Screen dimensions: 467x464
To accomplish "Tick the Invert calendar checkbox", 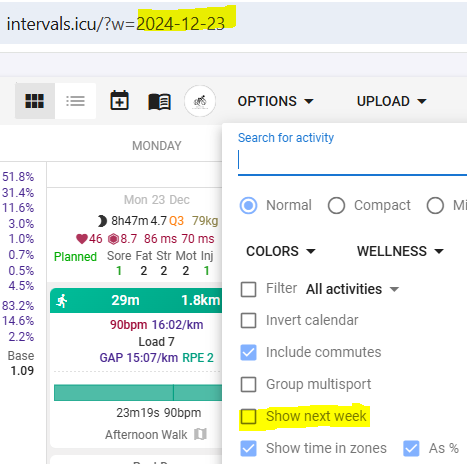I will 249,320.
